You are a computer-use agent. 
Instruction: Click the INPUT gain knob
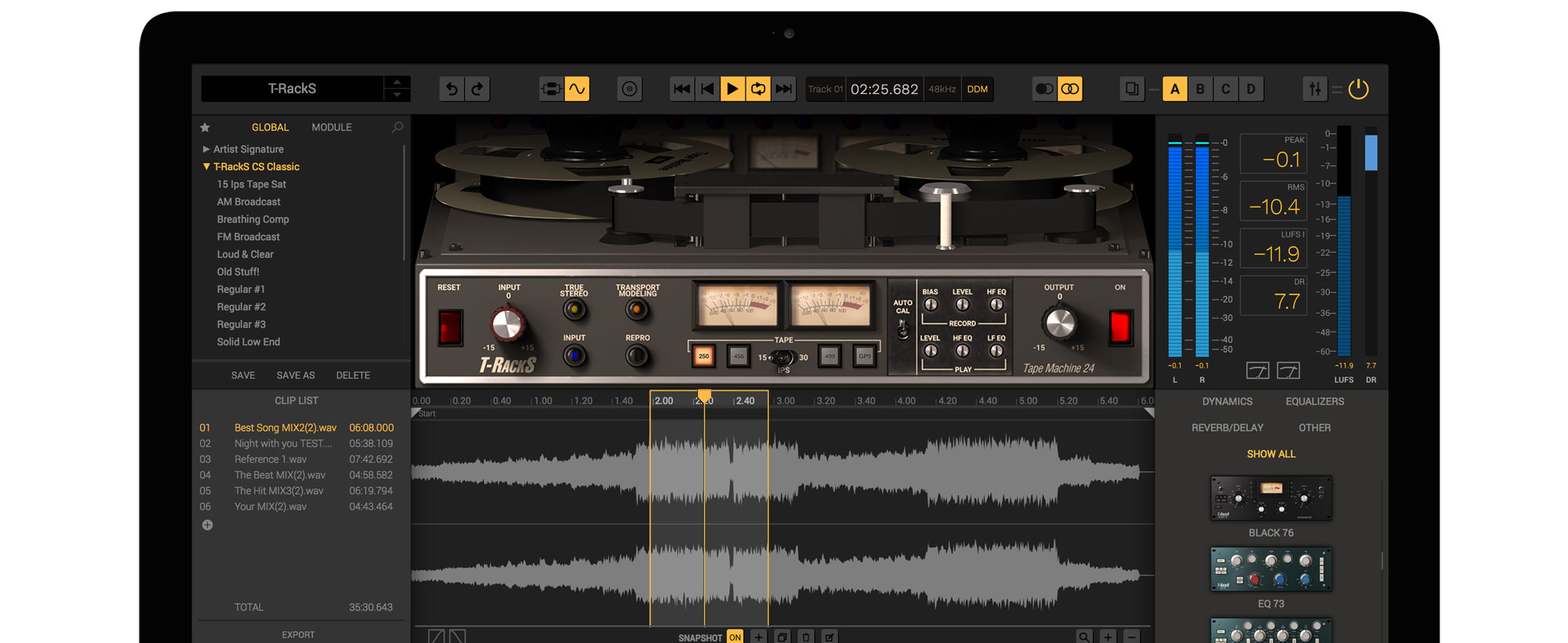coord(507,324)
